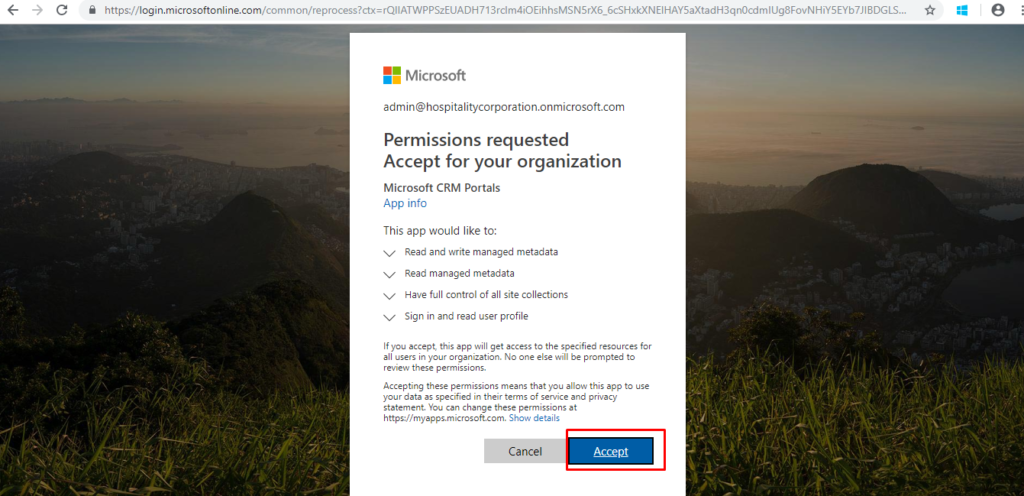
Task: Expand "Have full control of all site collections"
Action: point(390,296)
